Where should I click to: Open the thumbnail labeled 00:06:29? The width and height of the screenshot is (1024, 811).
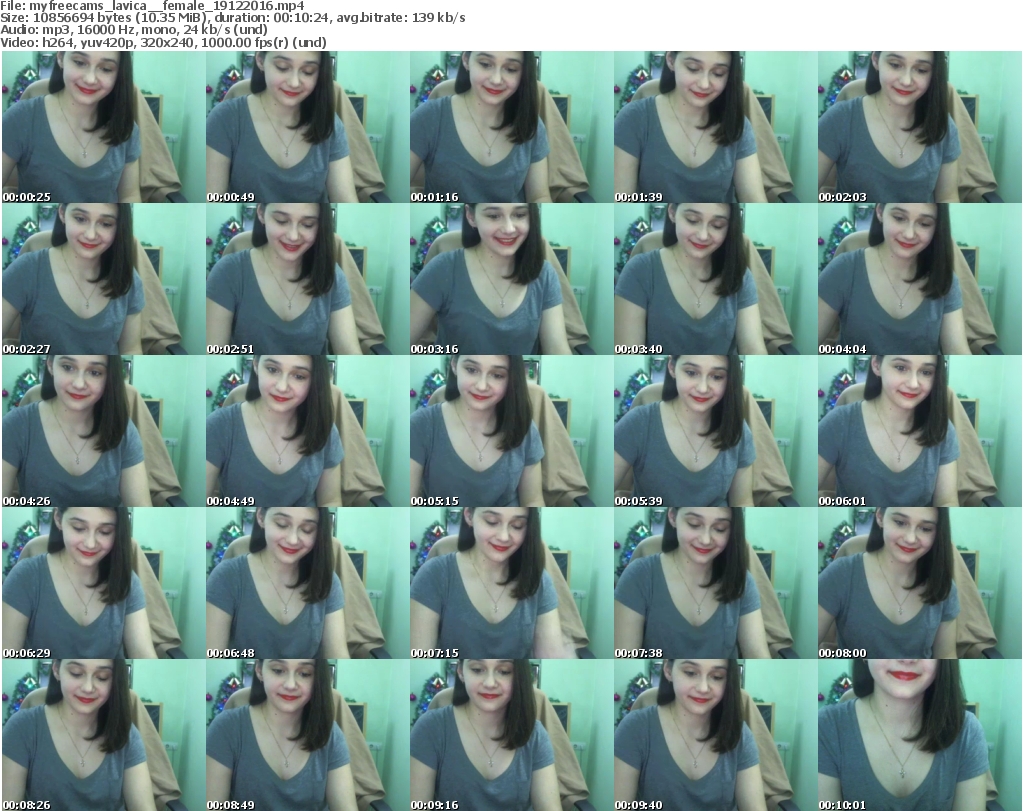104,583
